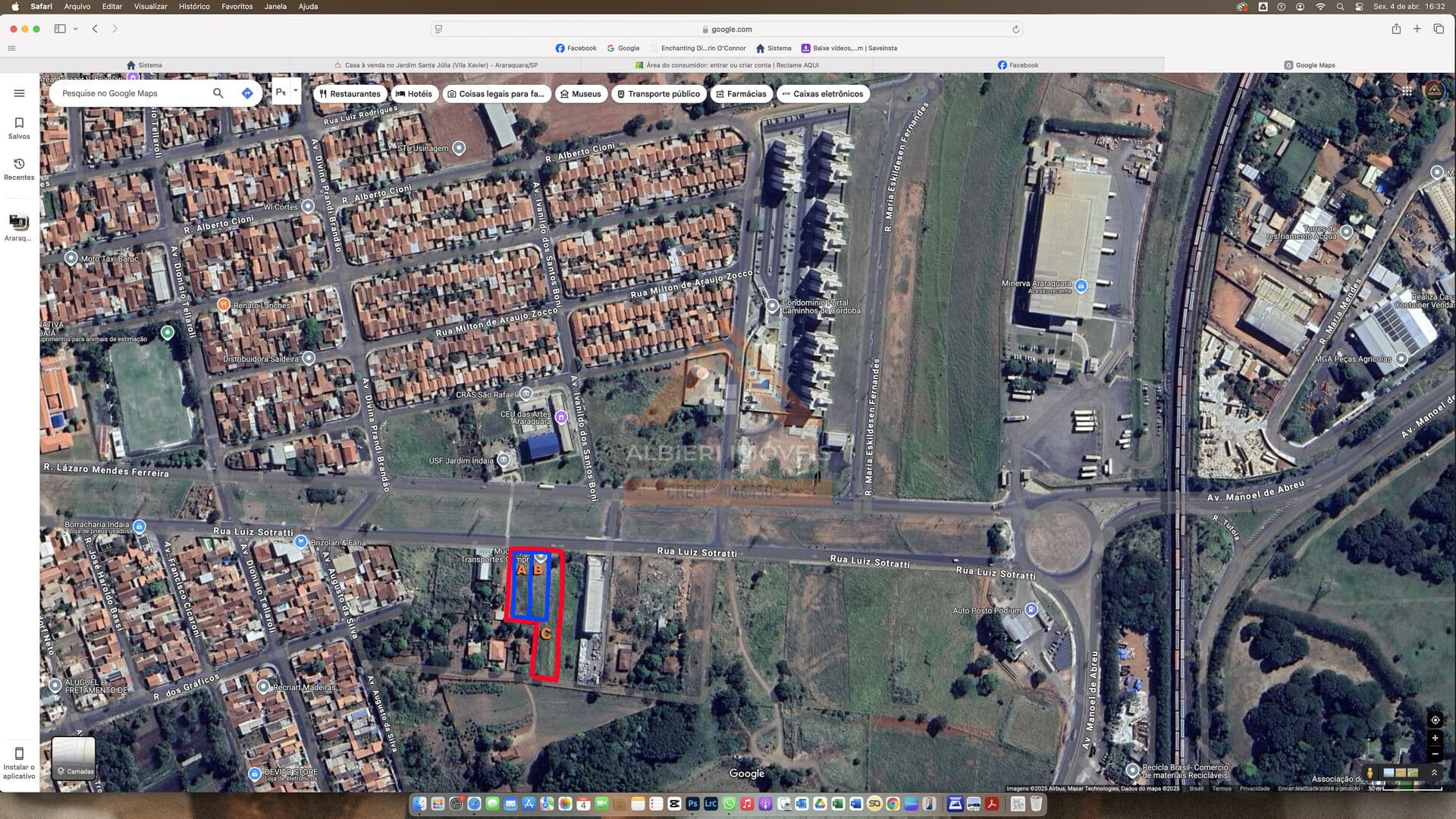This screenshot has height=819, width=1456.
Task: Open the language dropdown arrow beside Pt
Action: tap(296, 91)
